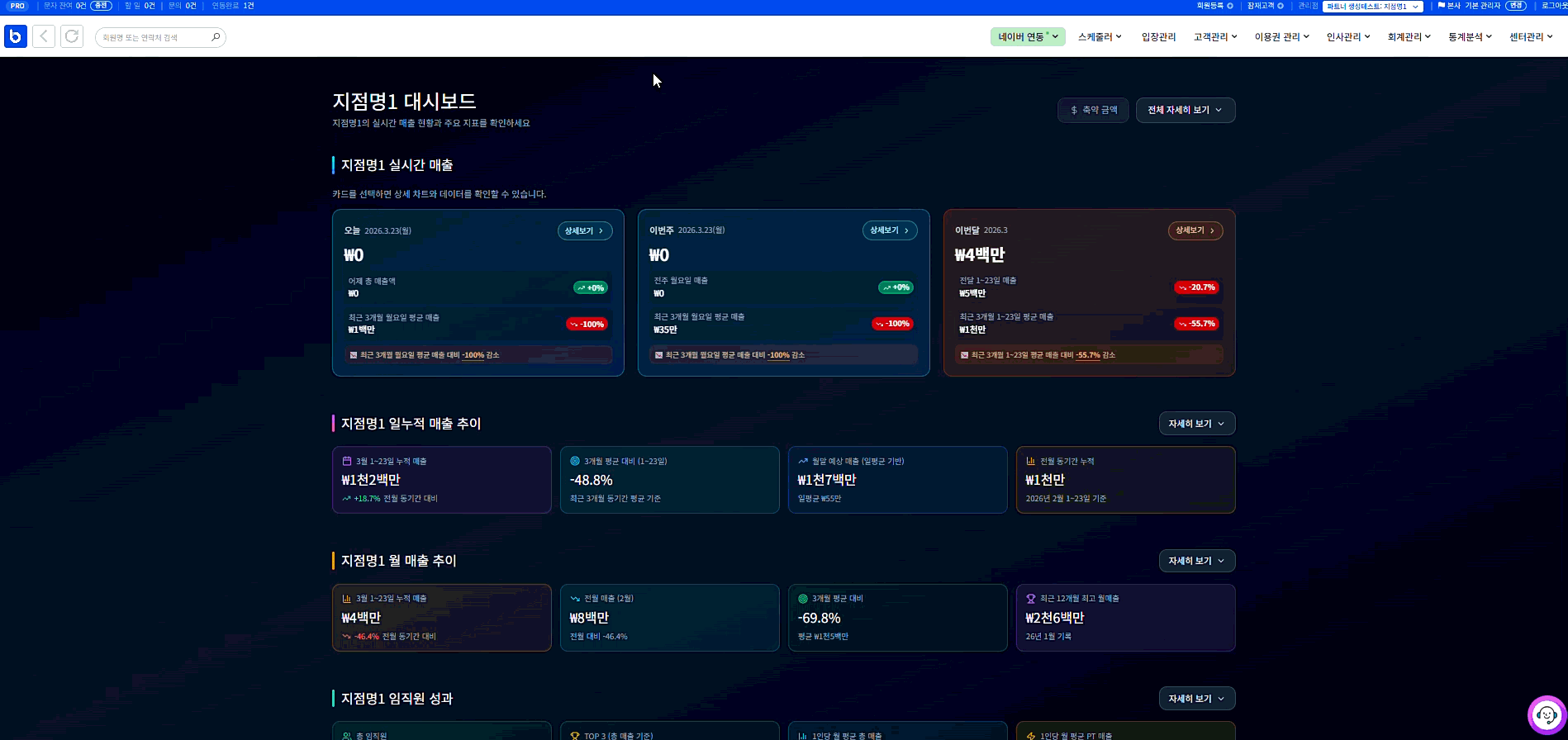
Task: Click 상세보기 on the 오늘 card
Action: 585,230
